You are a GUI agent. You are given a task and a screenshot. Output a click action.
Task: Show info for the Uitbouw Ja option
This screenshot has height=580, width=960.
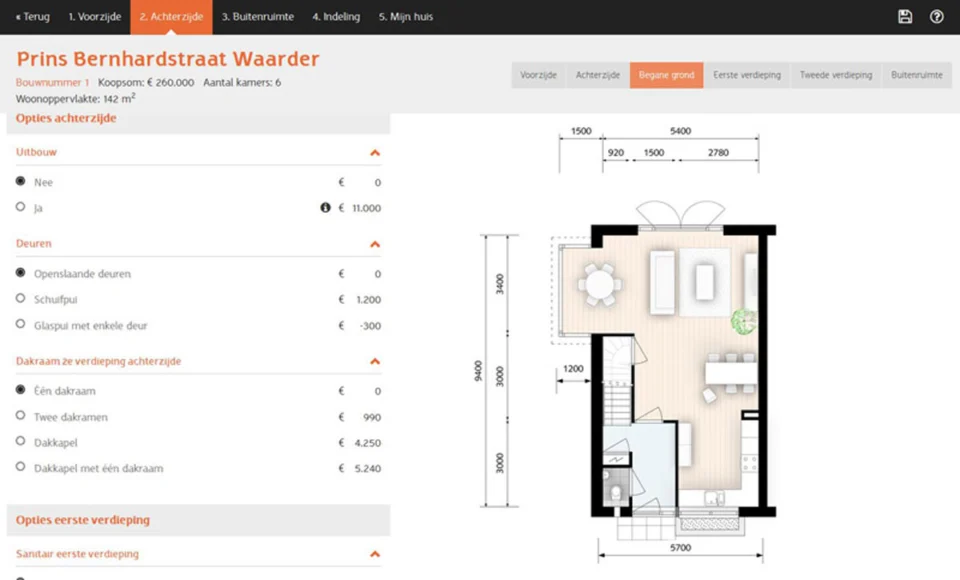pos(326,208)
